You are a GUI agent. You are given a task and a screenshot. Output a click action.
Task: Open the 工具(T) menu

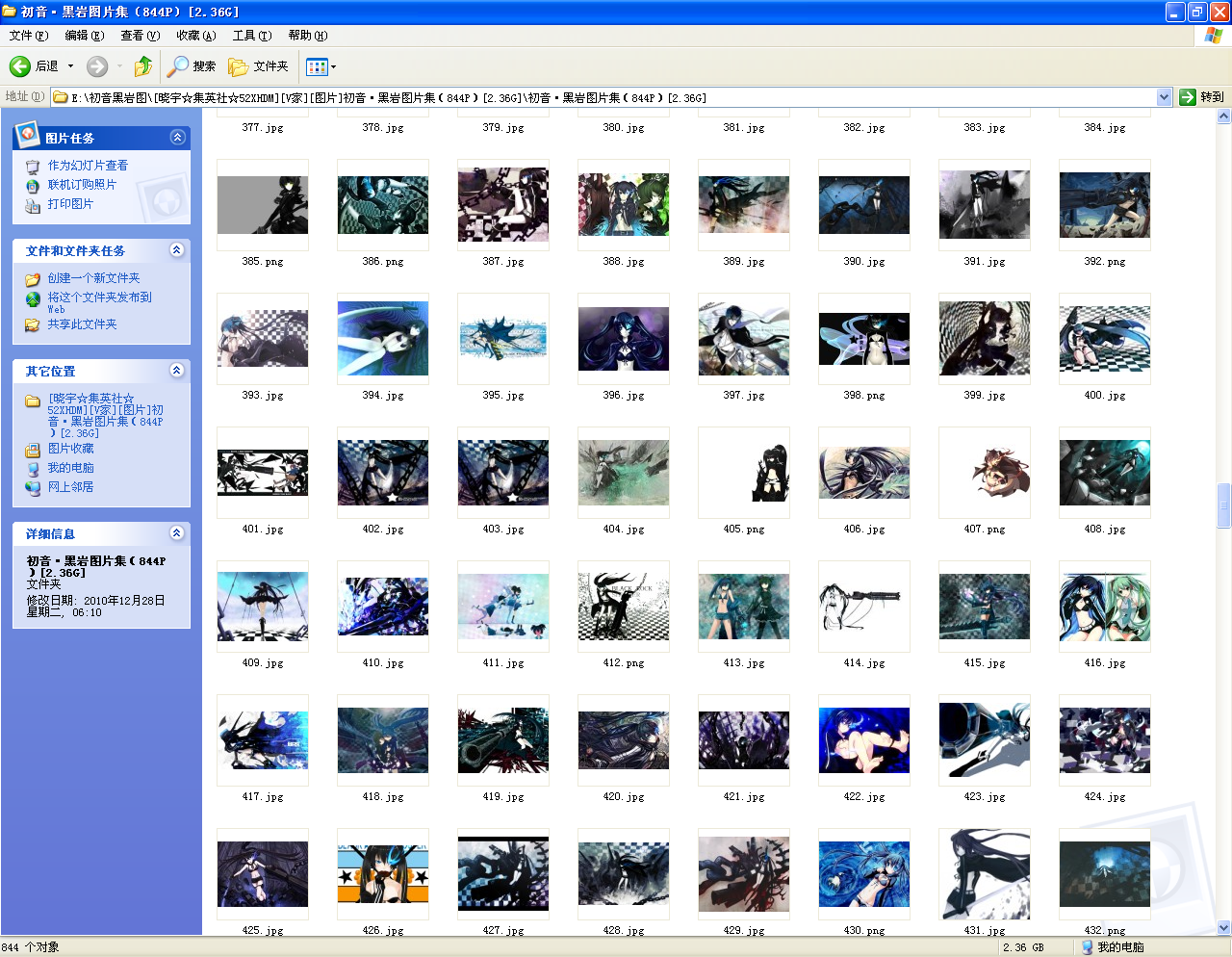[x=251, y=36]
